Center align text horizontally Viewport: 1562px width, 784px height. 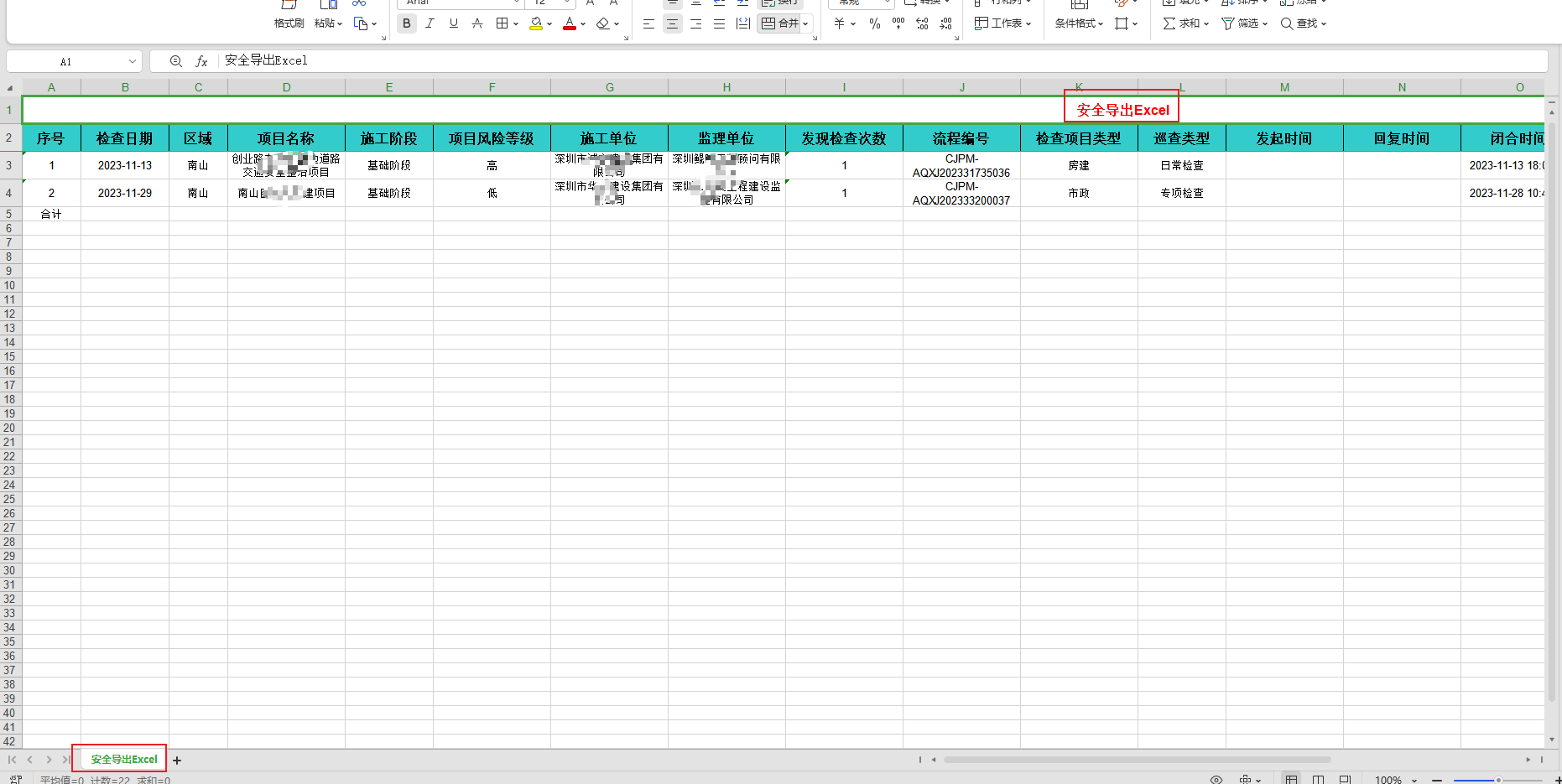coord(672,23)
